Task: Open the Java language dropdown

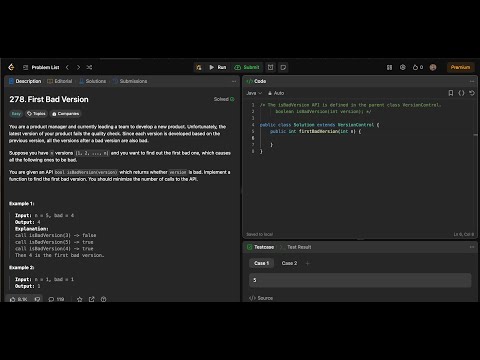Action: tap(254, 93)
